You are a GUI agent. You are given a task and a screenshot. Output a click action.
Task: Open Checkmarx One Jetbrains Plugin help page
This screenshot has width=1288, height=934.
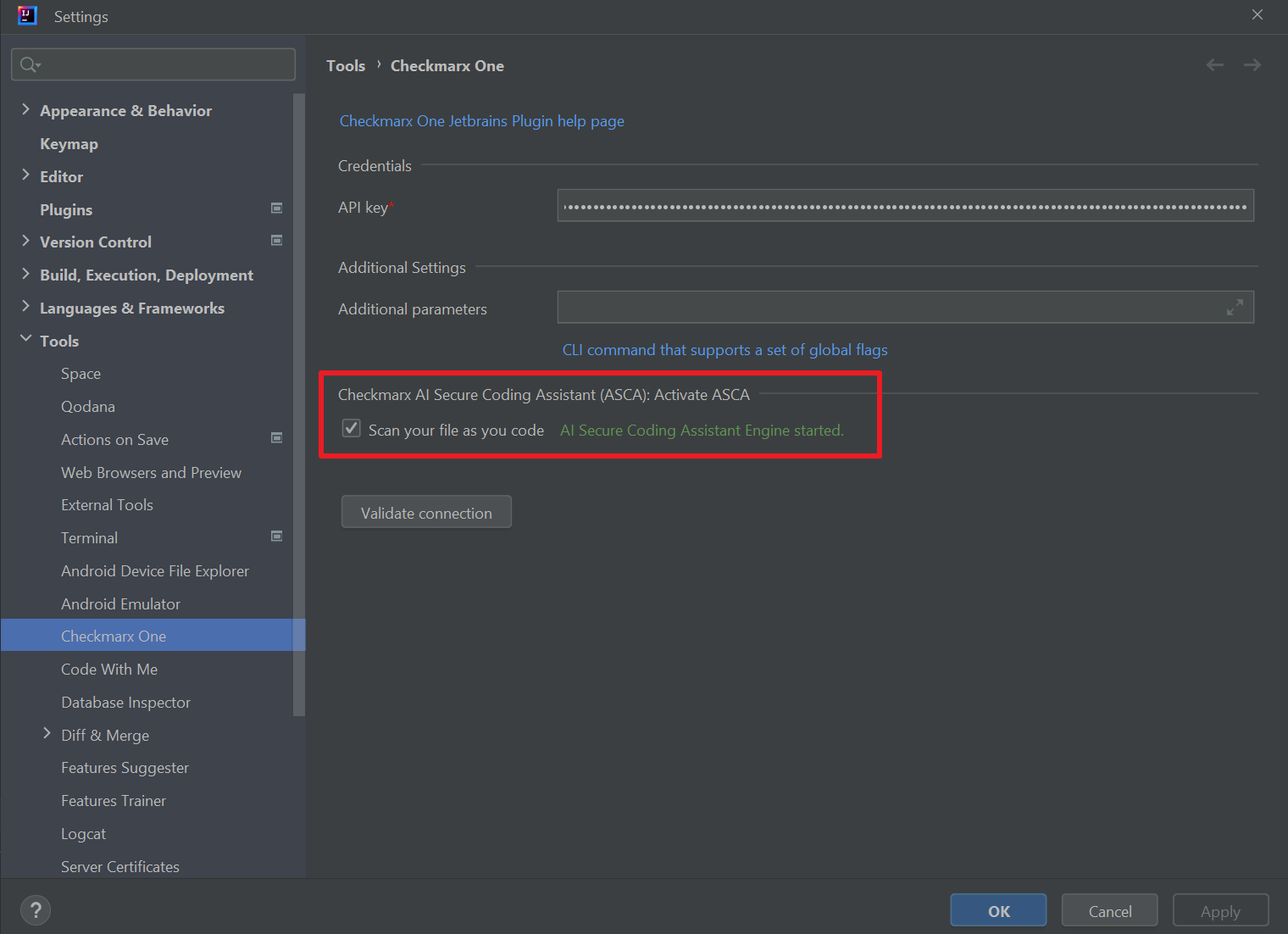point(481,121)
